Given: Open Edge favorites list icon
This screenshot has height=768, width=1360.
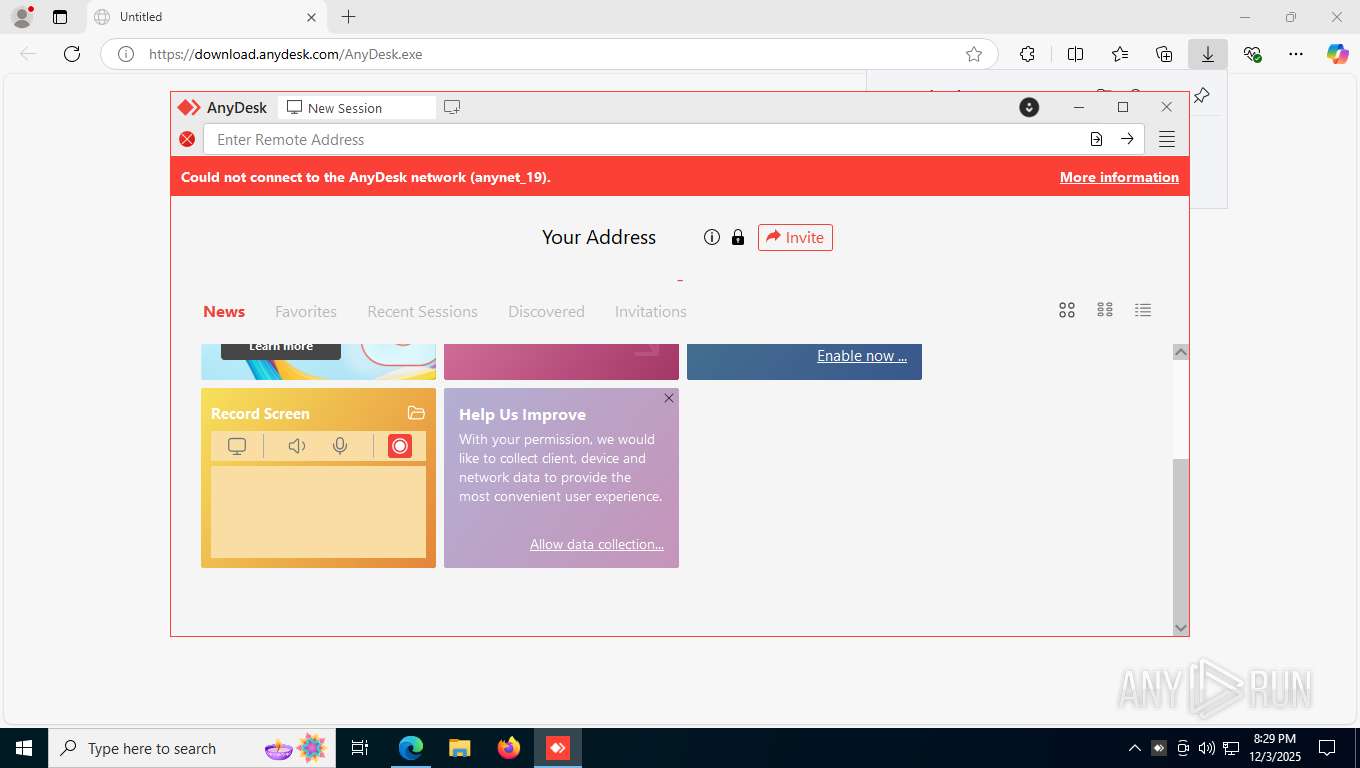Looking at the screenshot, I should click(1120, 54).
